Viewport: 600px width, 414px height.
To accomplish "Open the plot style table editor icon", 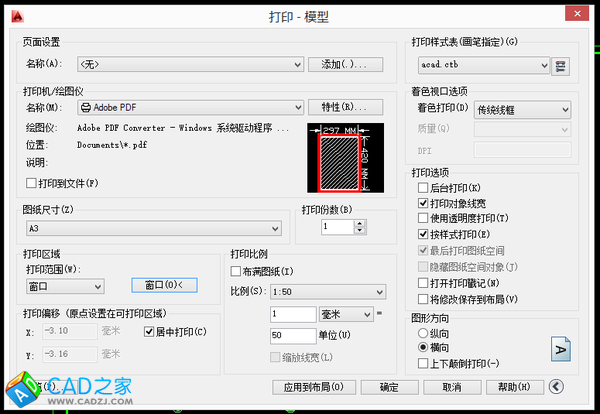I will point(561,65).
